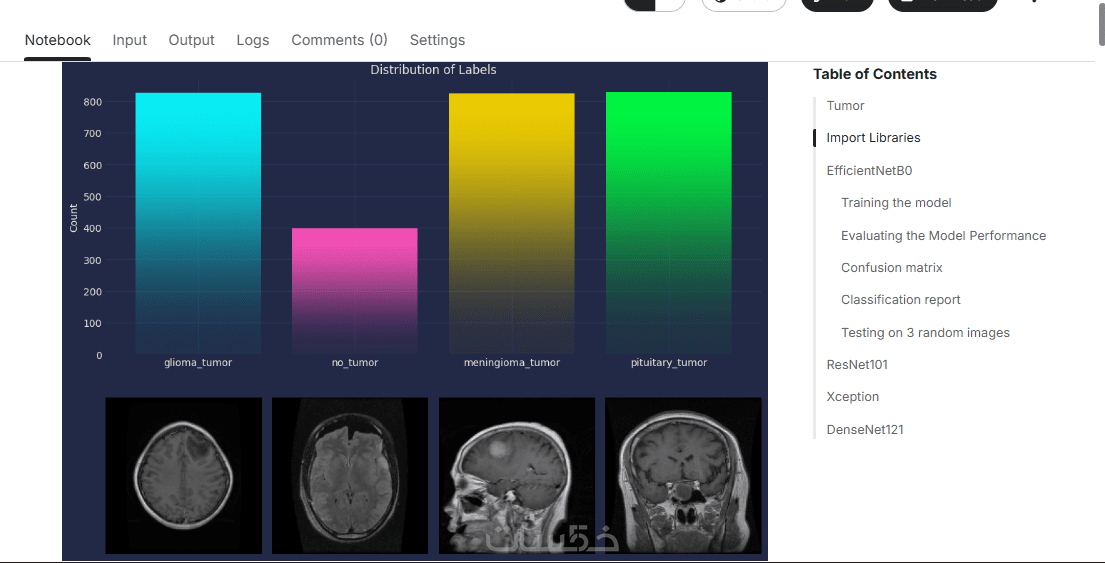
Task: Go to Training the model subsection
Action: [896, 203]
